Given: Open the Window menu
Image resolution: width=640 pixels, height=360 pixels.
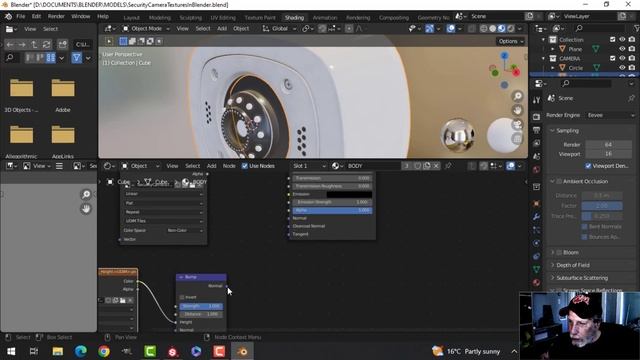Looking at the screenshot, I should (x=80, y=16).
